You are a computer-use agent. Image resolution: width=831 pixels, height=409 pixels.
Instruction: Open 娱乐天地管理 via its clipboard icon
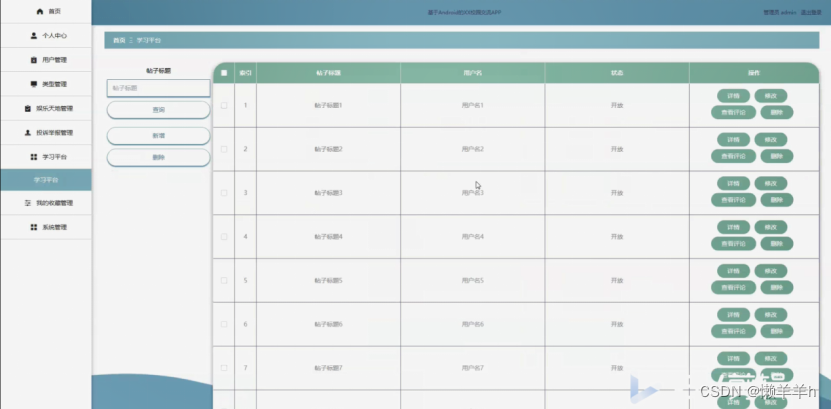28,109
